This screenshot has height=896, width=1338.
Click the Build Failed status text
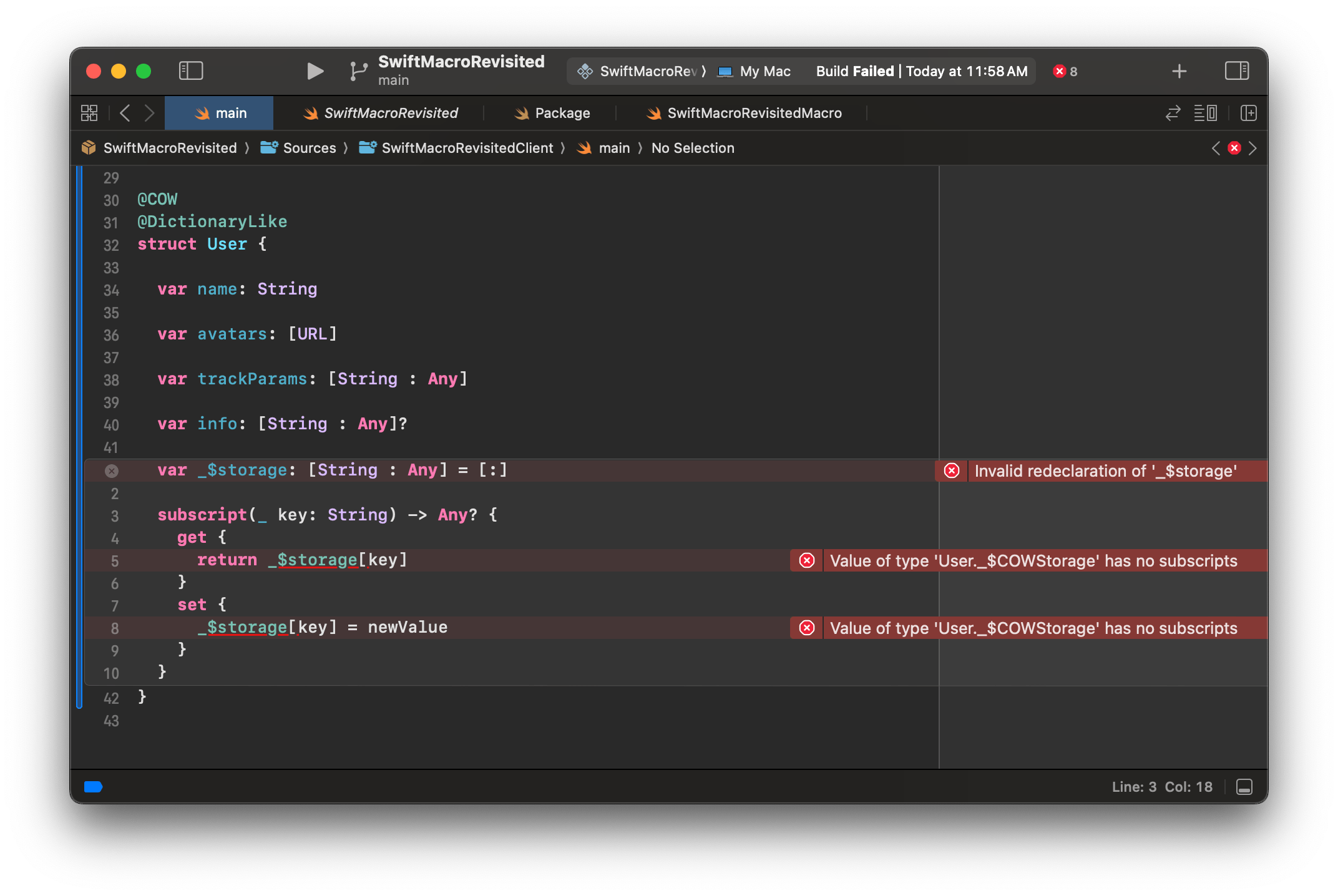(854, 71)
